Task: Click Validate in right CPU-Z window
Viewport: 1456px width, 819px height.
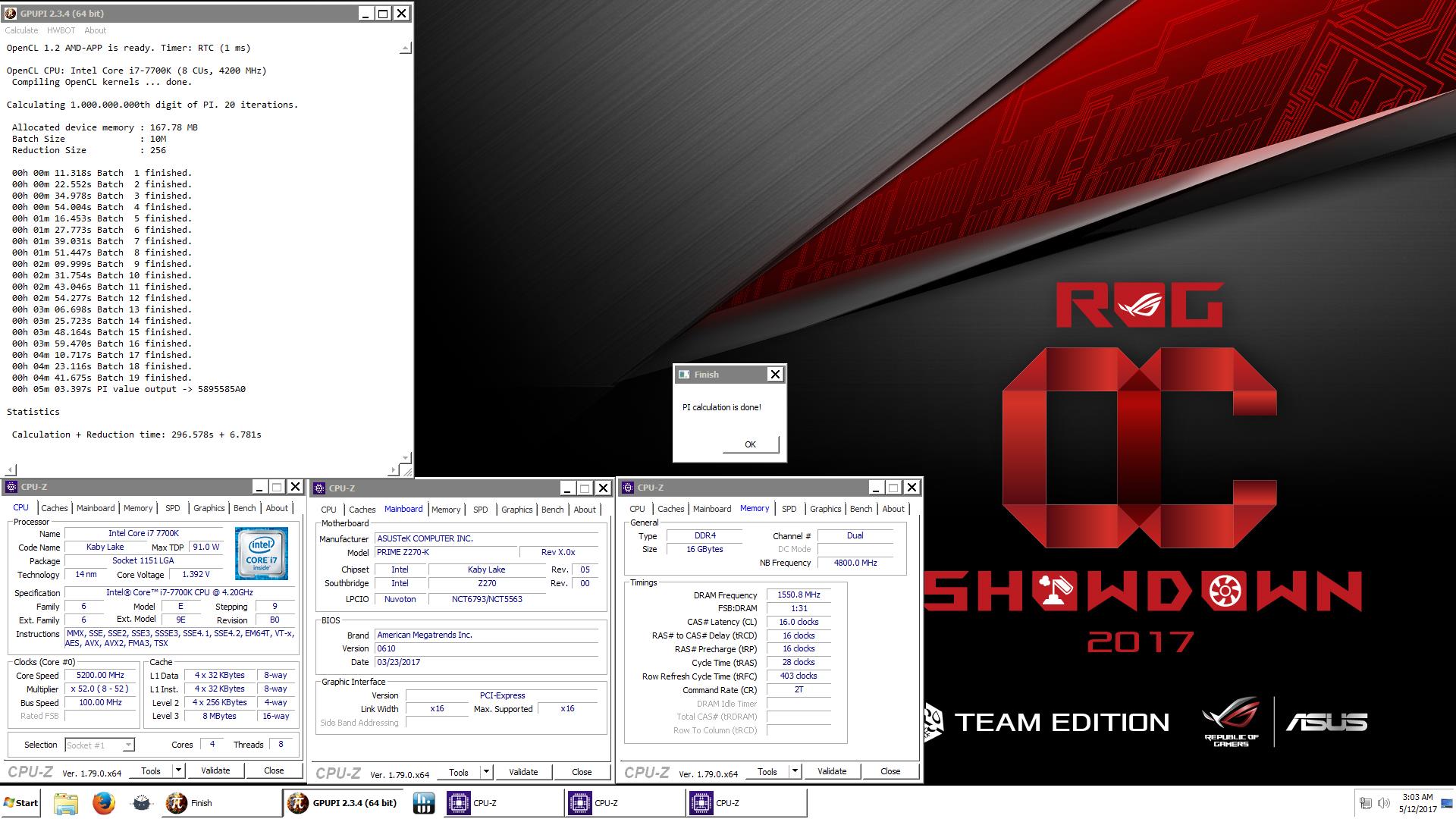Action: click(832, 771)
